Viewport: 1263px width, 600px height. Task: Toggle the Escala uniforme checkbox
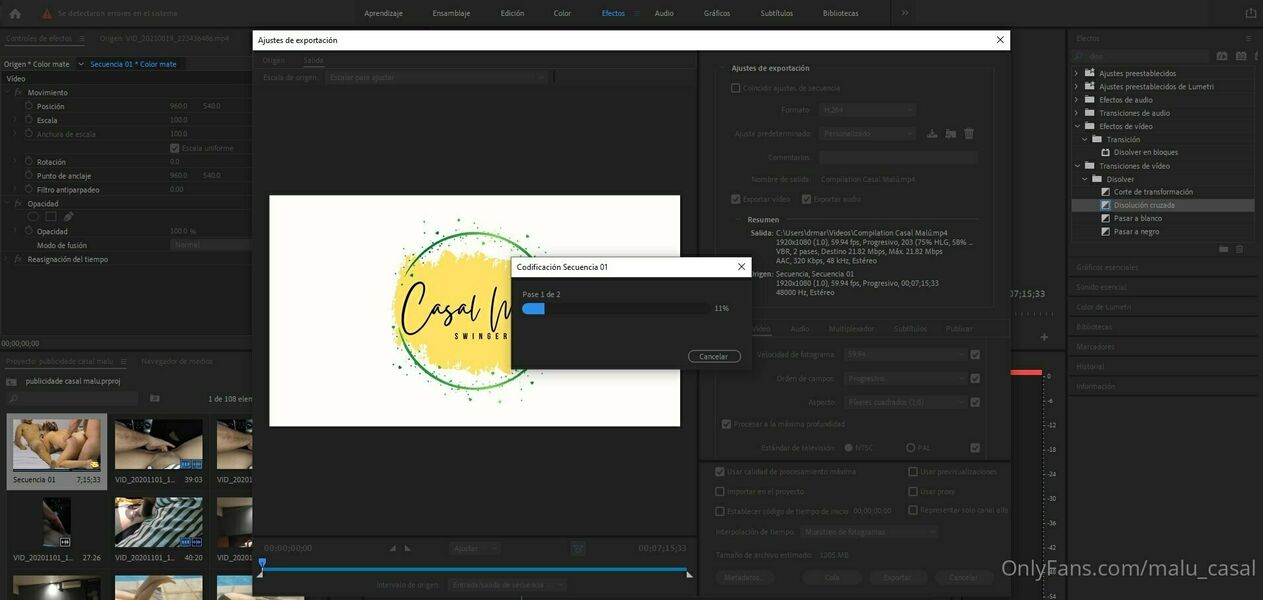pos(175,148)
